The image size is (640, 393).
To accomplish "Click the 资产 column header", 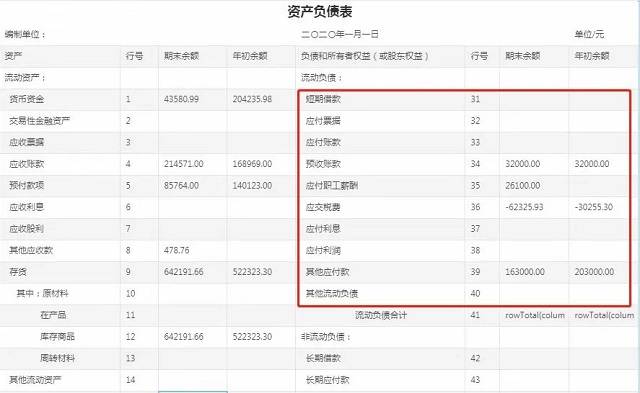I will pyautogui.click(x=13, y=56).
